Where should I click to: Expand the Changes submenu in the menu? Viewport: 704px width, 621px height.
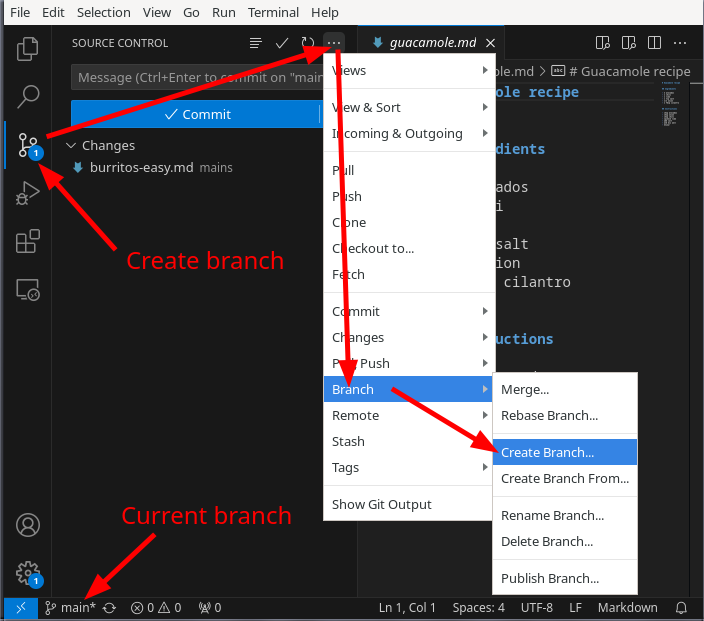[409, 337]
